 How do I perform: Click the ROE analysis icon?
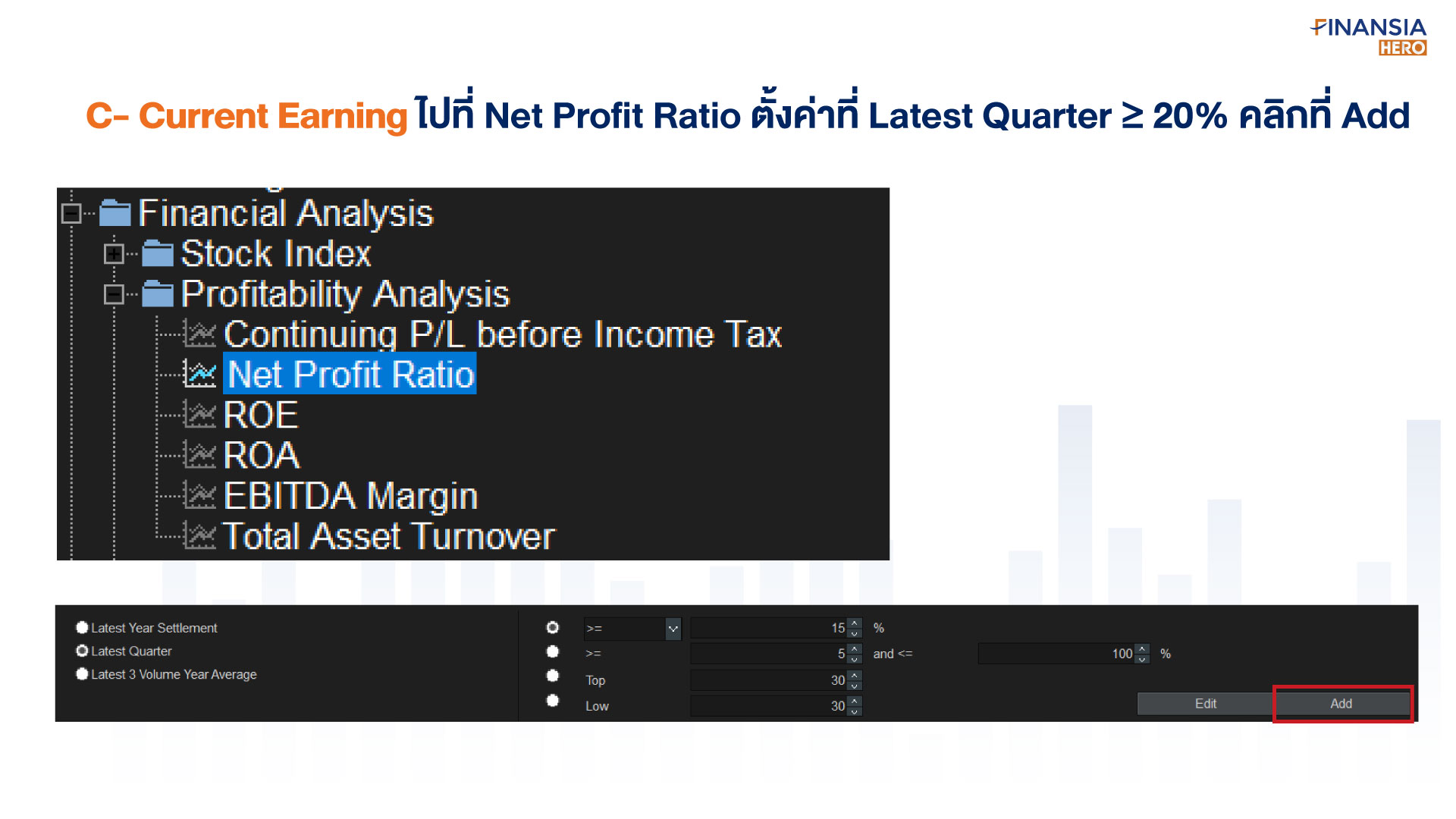point(201,413)
